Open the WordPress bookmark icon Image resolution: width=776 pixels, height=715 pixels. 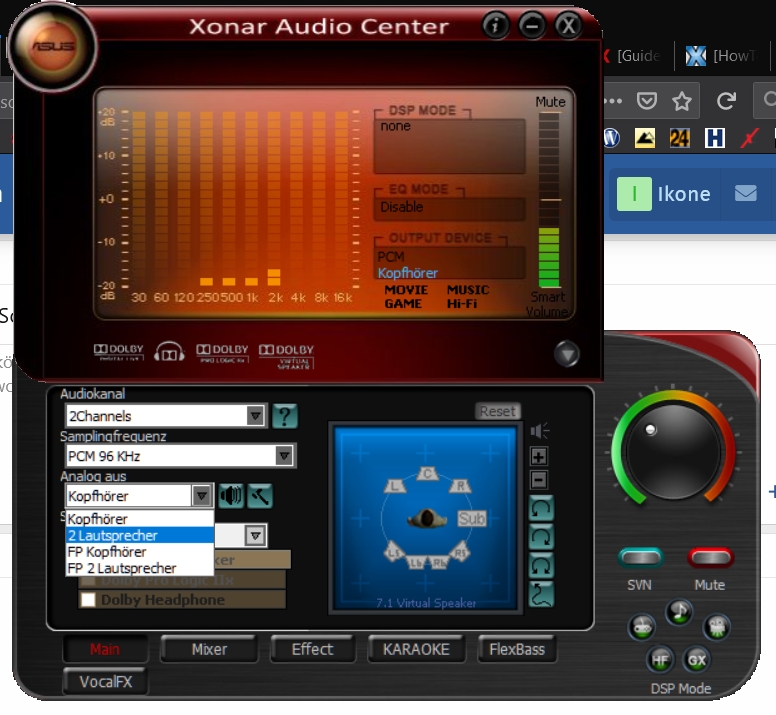tap(612, 138)
